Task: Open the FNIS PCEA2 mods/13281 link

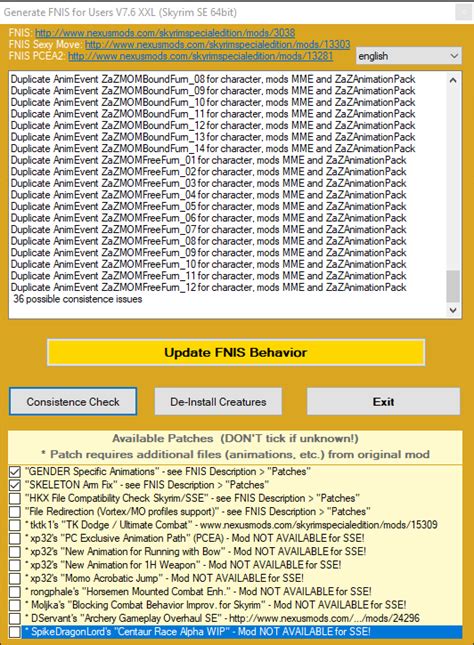Action: click(x=201, y=56)
